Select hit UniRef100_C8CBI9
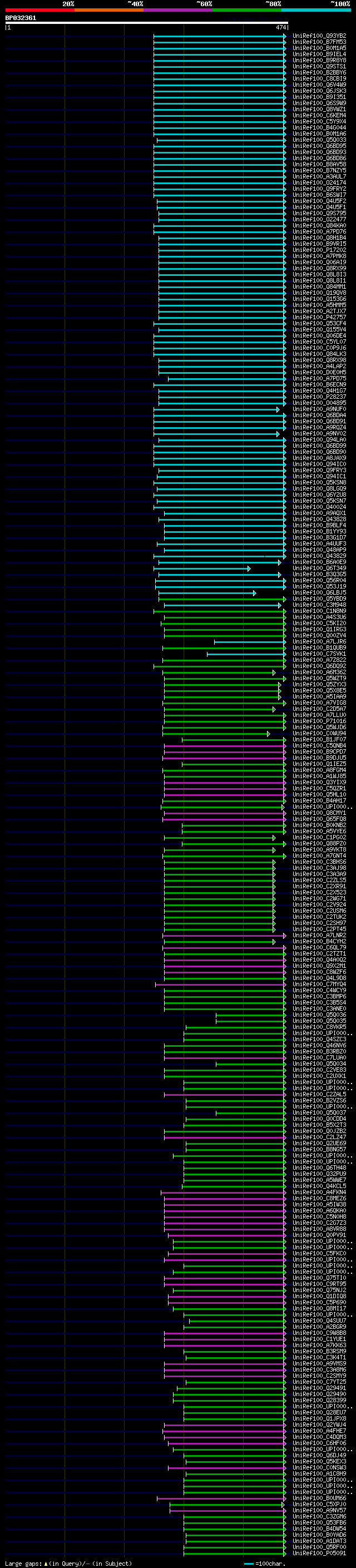This screenshot has width=356, height=1568. click(x=319, y=78)
